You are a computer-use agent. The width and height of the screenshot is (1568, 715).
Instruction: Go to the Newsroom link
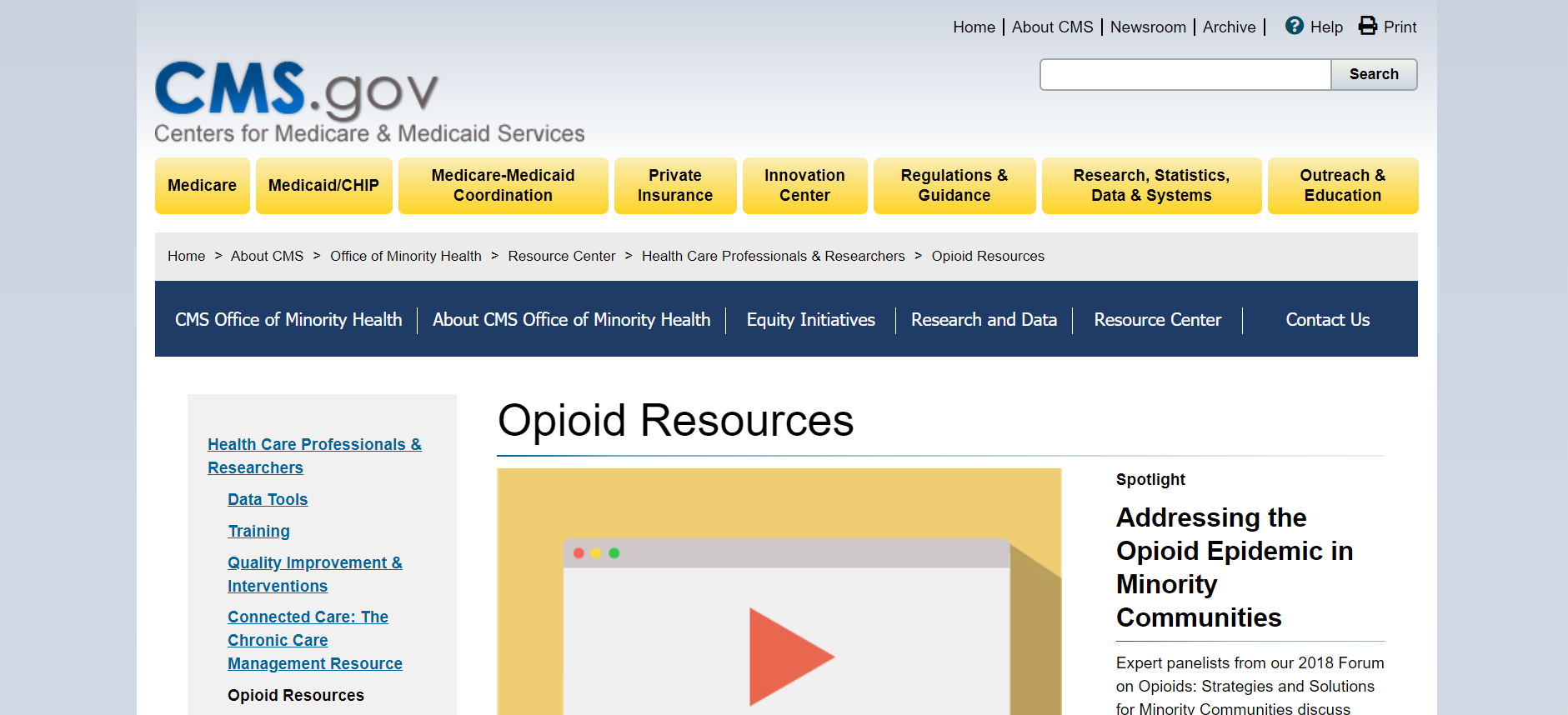(x=1148, y=27)
